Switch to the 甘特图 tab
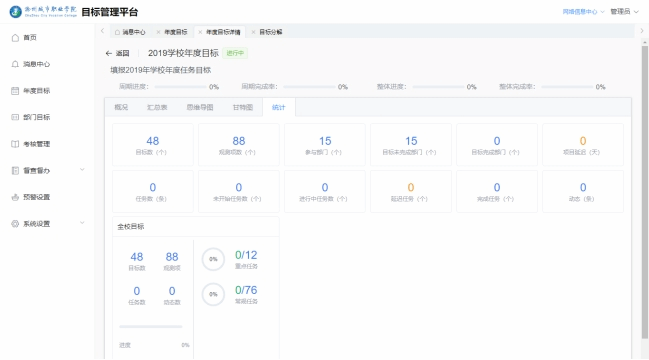 pos(243,107)
